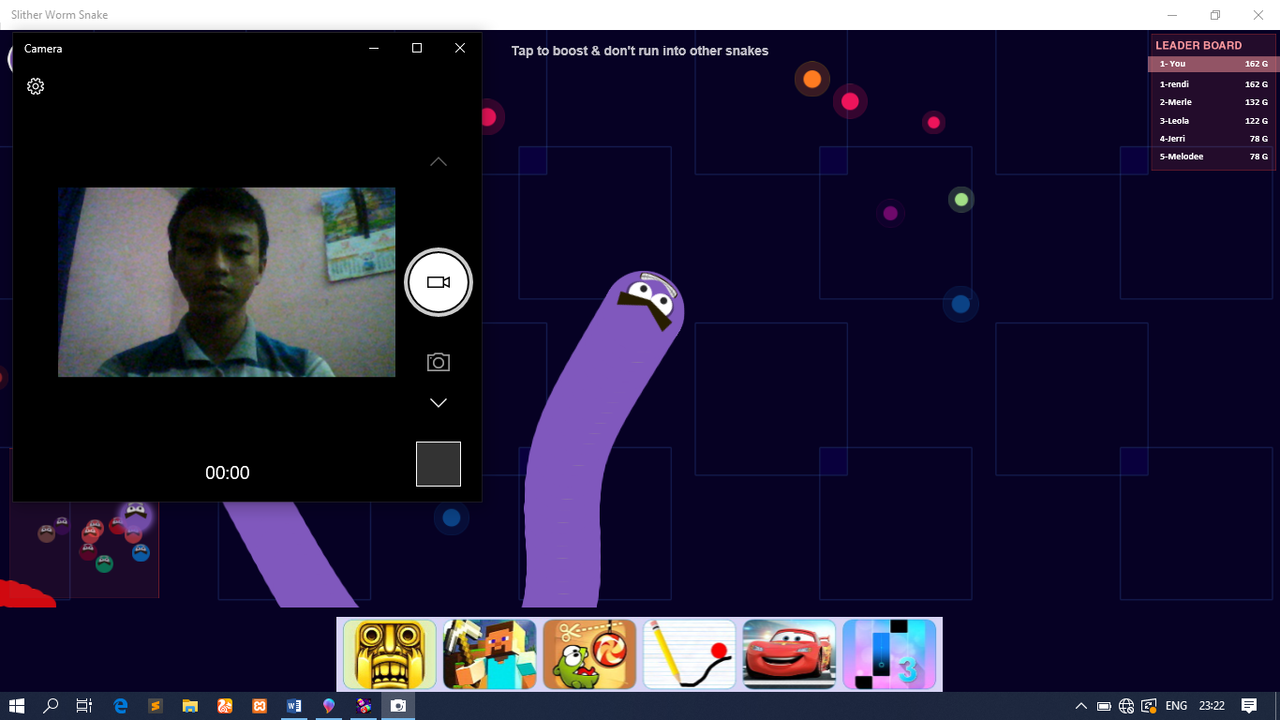Start video recording with shutter button

tap(438, 282)
